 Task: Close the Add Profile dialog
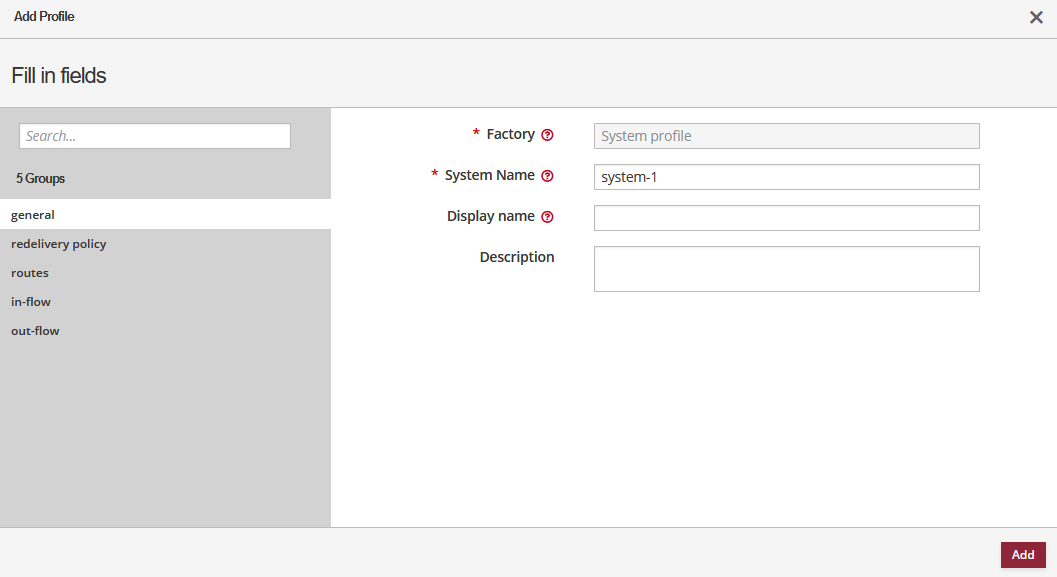point(1036,17)
